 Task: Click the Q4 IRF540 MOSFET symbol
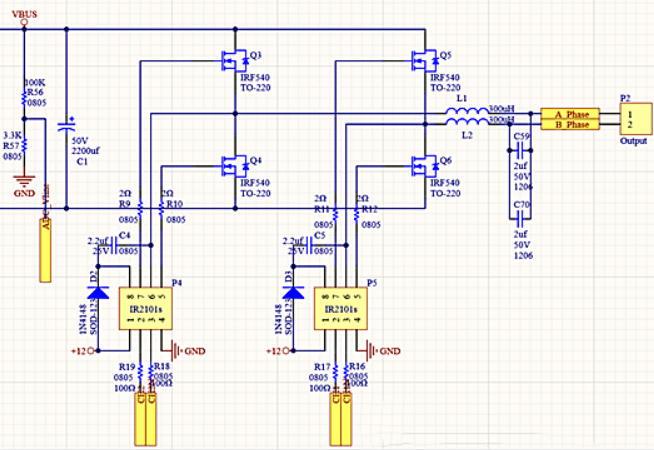pyautogui.click(x=231, y=162)
